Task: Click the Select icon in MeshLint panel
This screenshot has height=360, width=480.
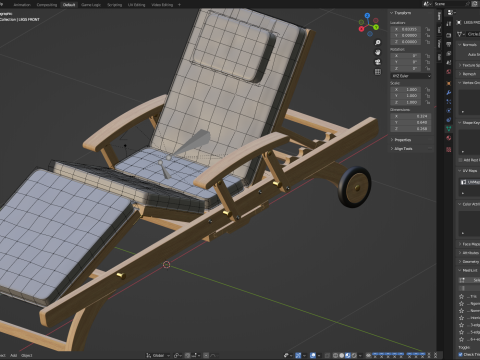Action: pyautogui.click(x=462, y=280)
